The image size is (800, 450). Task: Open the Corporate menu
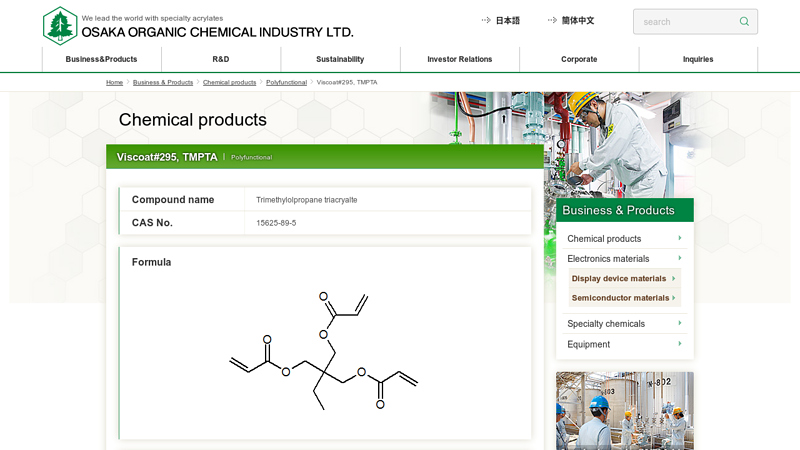pyautogui.click(x=579, y=59)
